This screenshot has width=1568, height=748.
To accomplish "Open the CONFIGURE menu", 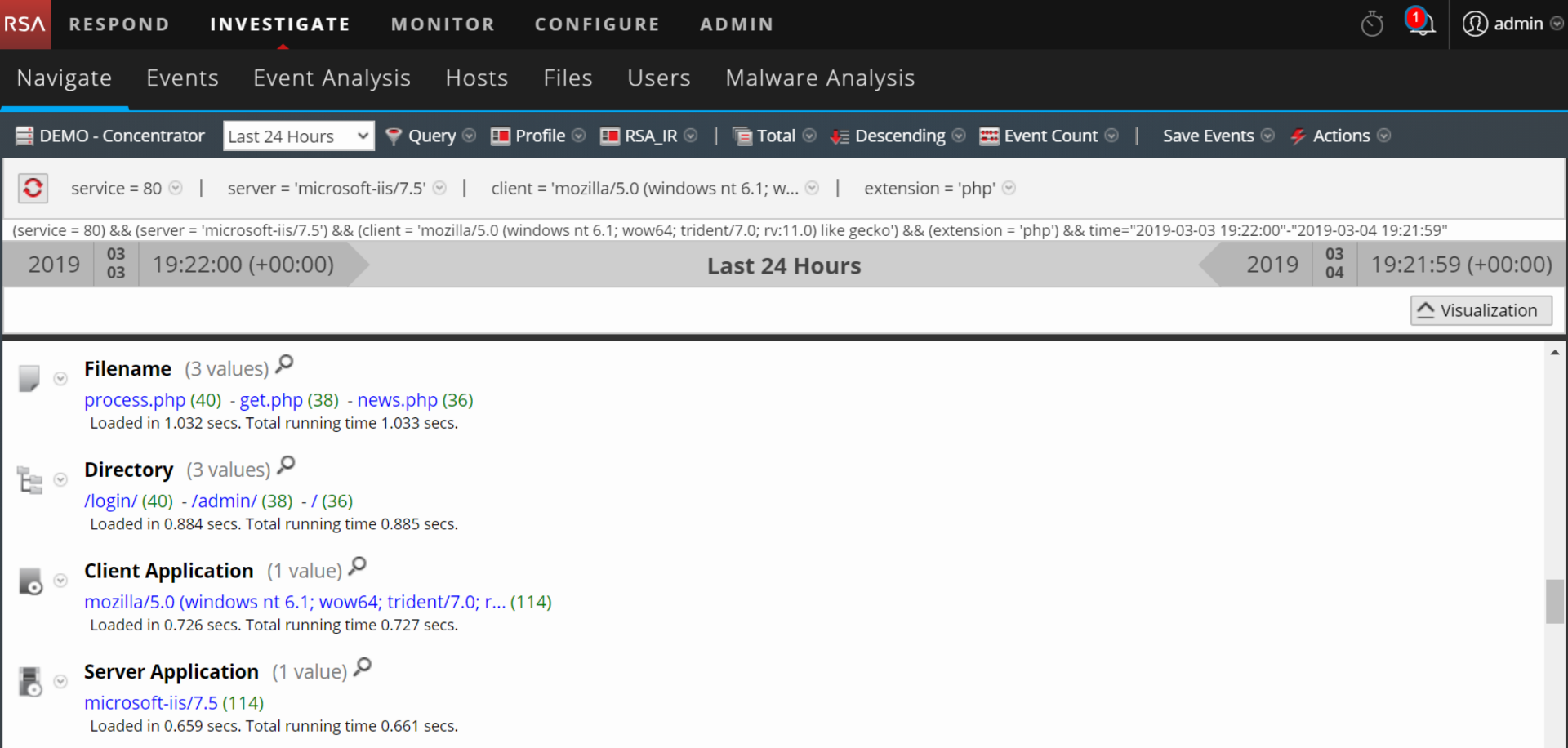I will pyautogui.click(x=597, y=24).
